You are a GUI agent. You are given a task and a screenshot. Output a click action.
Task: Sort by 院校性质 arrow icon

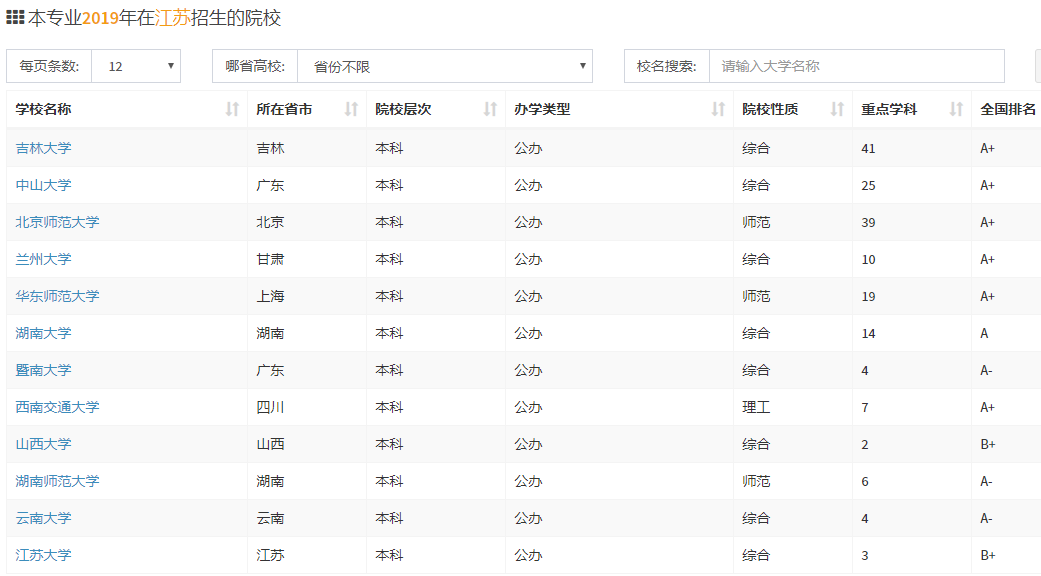(x=837, y=109)
